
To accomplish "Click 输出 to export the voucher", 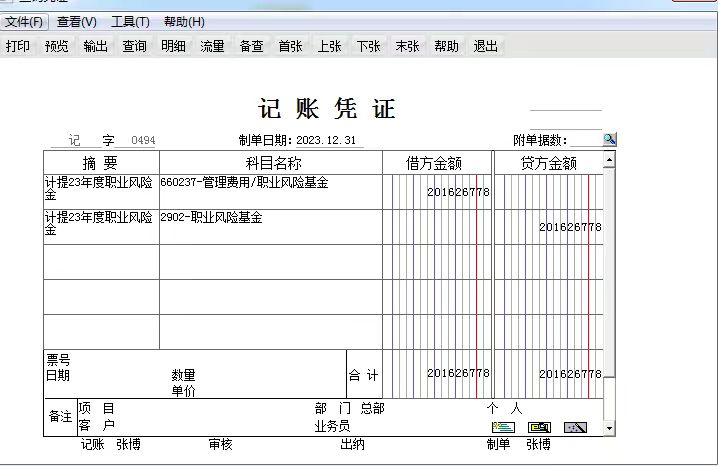I will click(96, 46).
